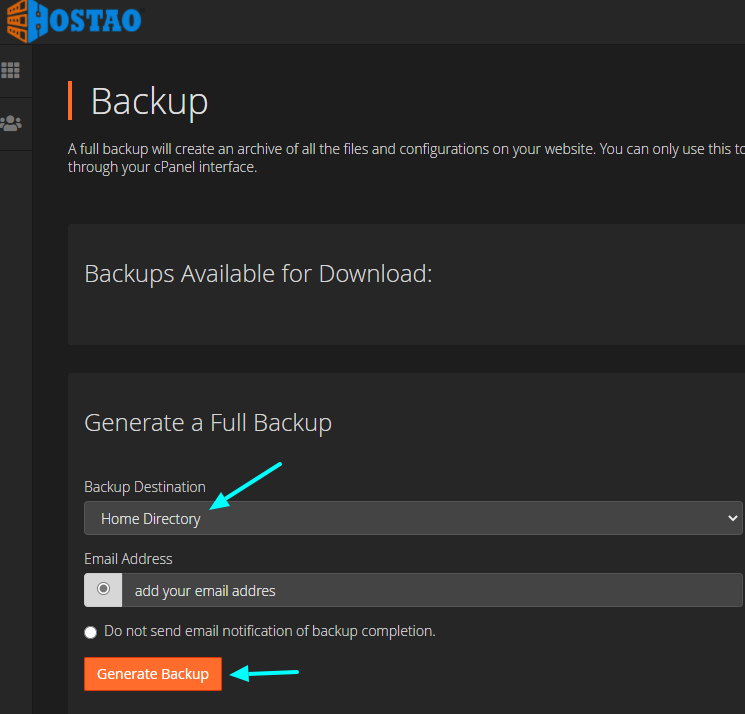
Task: Click the Email Address field label
Action: (128, 559)
